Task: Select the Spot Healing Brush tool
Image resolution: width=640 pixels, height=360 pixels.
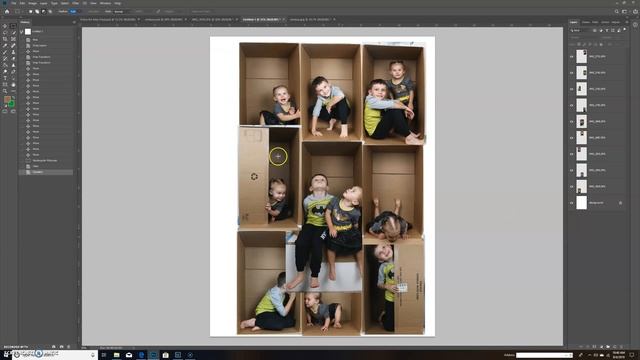Action: [13, 45]
